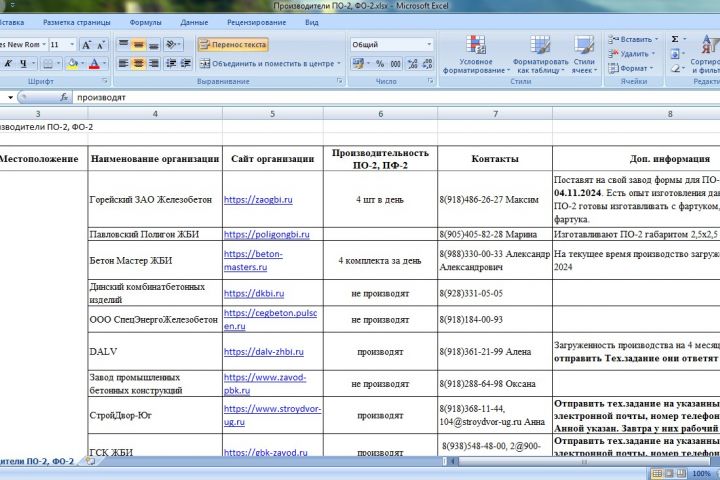Click Удалить cells button
The height and width of the screenshot is (480, 720).
[630, 54]
